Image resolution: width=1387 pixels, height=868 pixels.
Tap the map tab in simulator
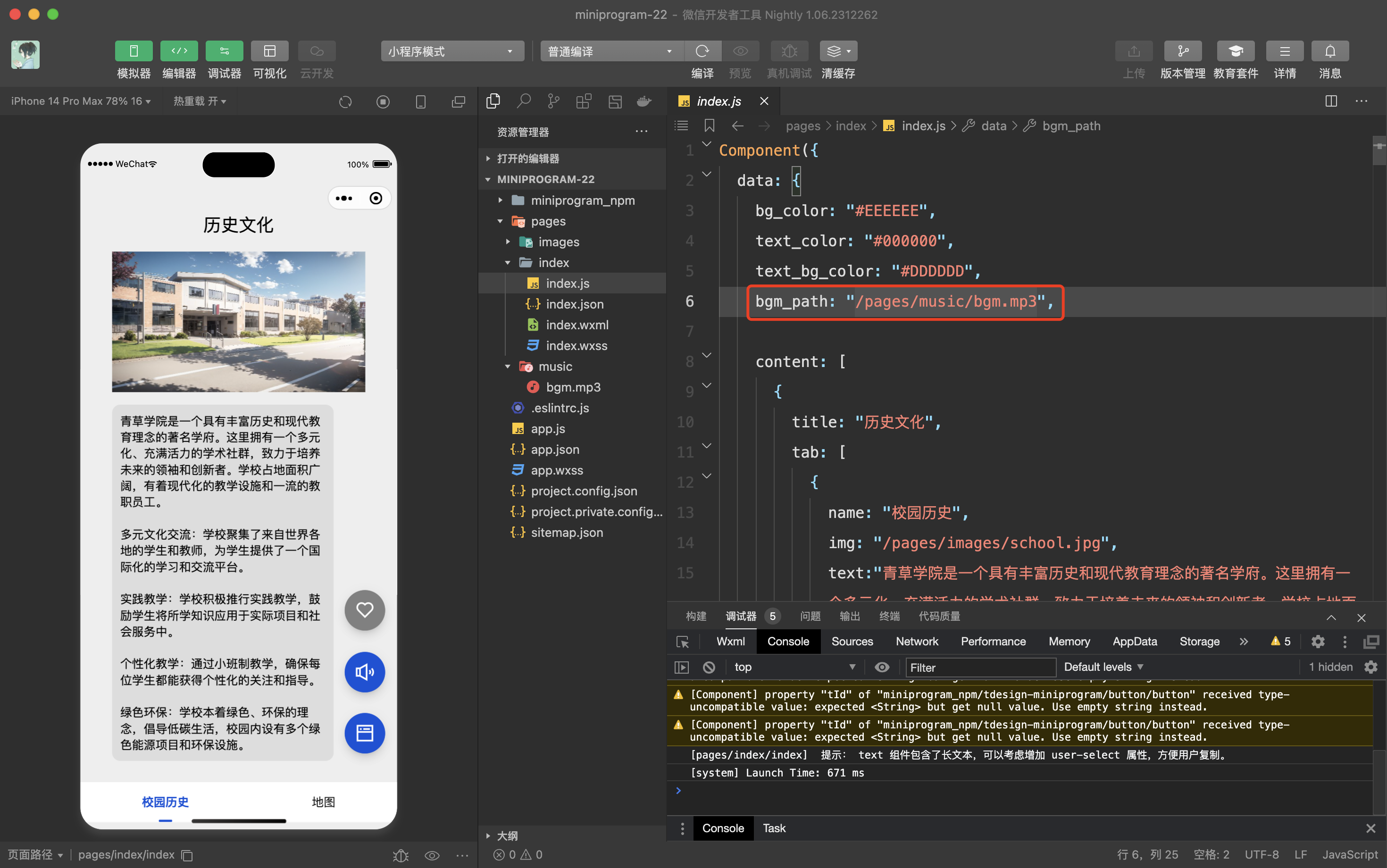[323, 802]
